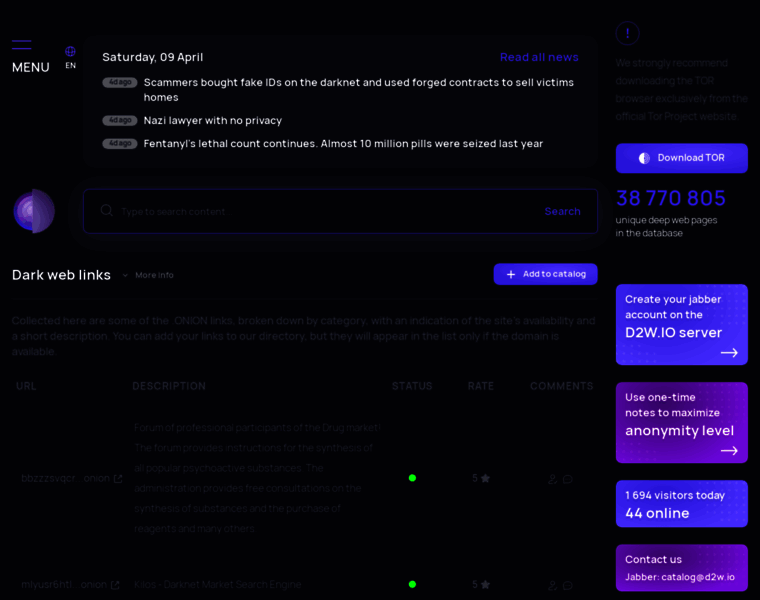
Task: Click the DESCRIPTION column header
Action: pos(169,386)
